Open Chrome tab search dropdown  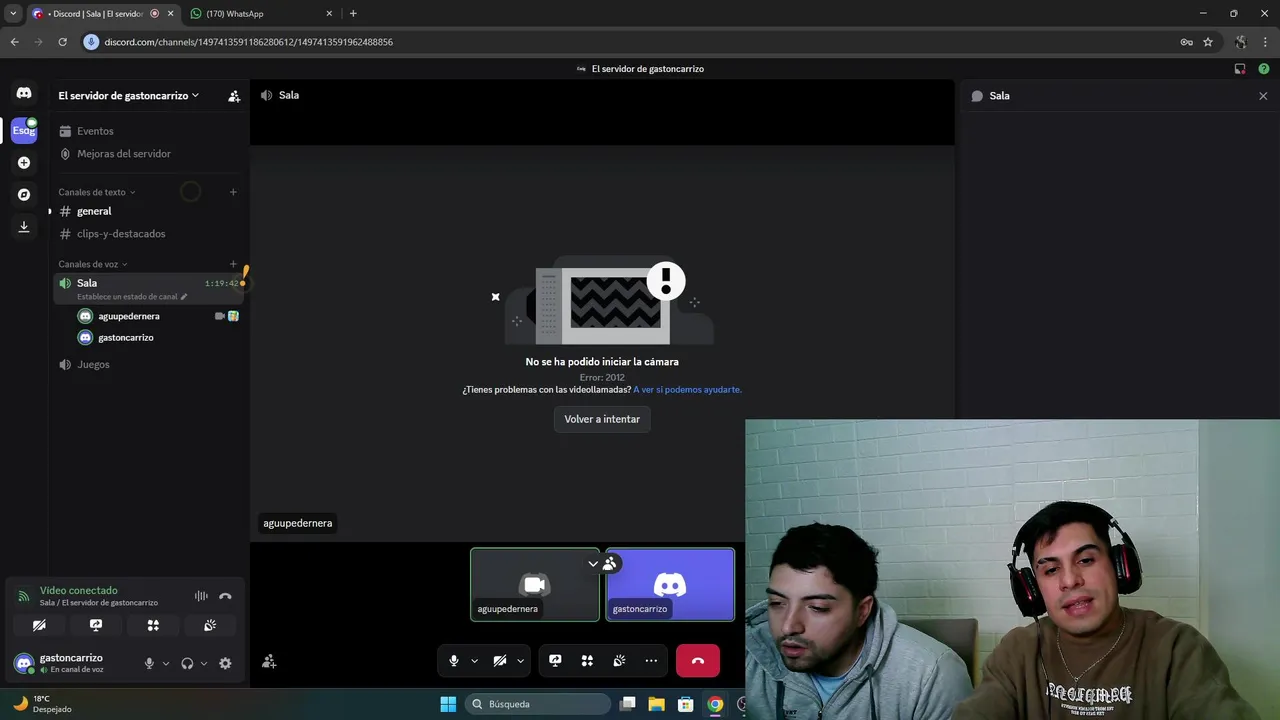(x=13, y=13)
